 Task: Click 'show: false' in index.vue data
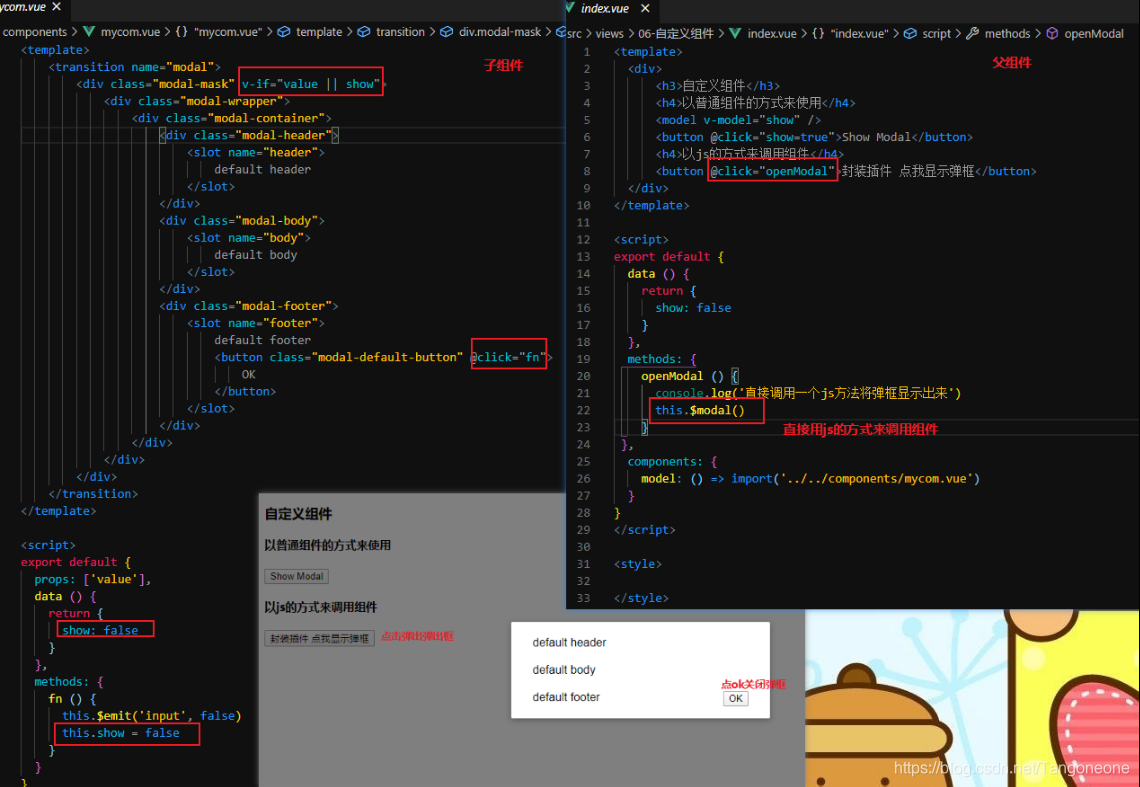(x=693, y=308)
